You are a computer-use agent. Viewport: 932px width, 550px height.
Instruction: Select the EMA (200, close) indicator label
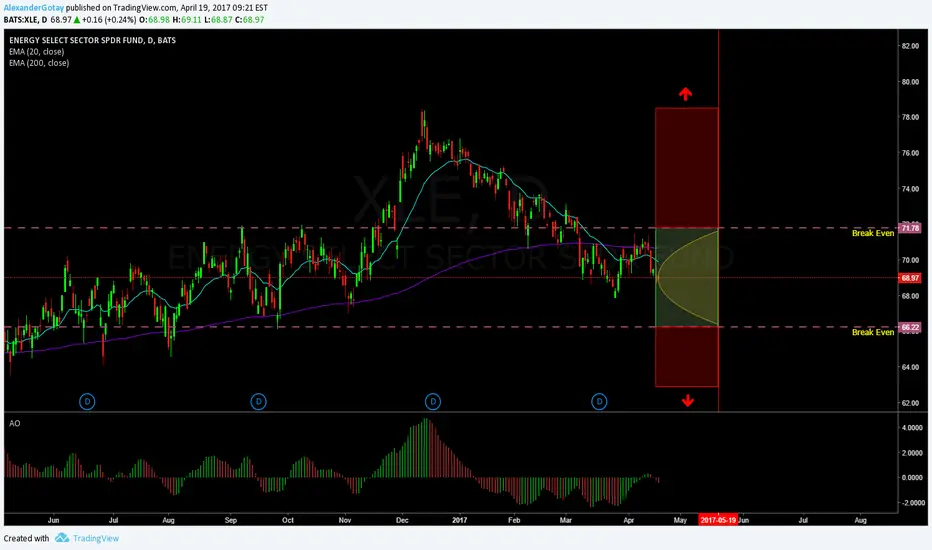click(x=39, y=63)
